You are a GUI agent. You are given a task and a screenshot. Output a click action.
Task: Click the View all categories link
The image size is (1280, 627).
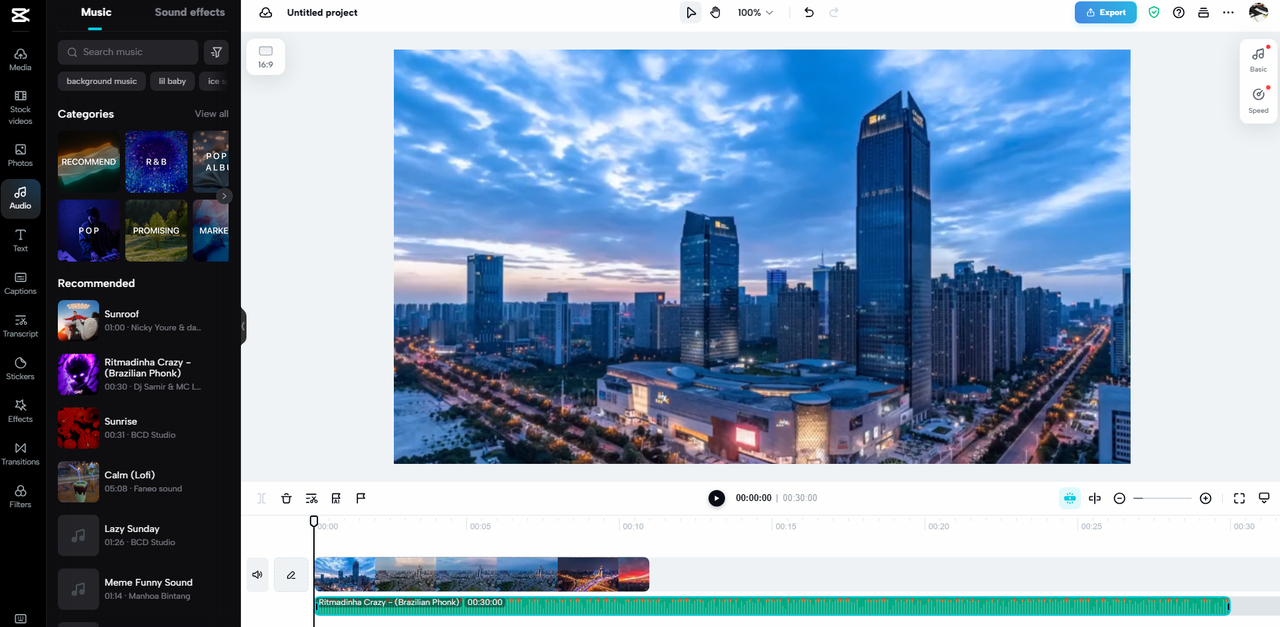coord(211,114)
